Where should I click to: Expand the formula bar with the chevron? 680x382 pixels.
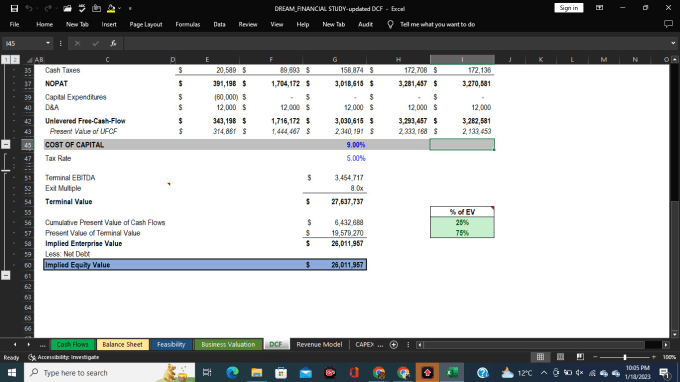[673, 43]
